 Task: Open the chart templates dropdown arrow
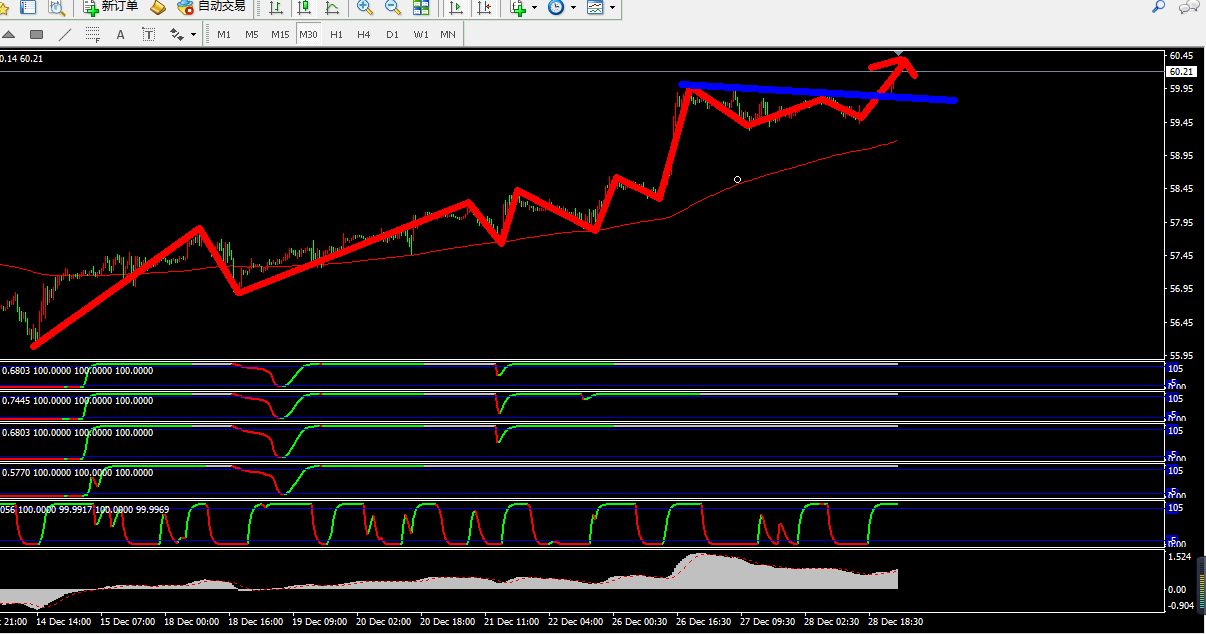612,8
